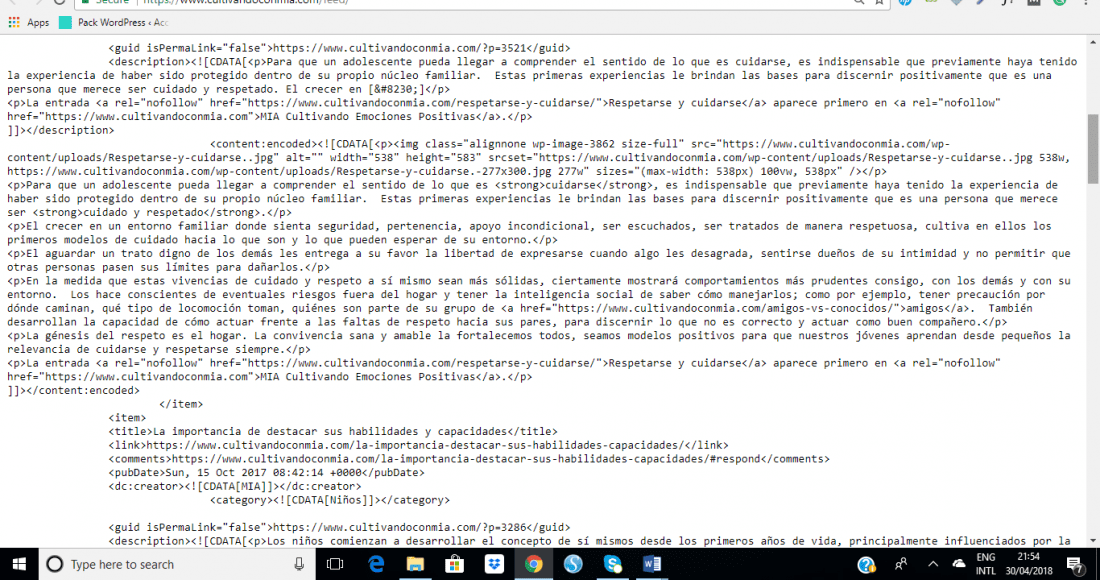1100x580 pixels.
Task: Click the title 'La importancia de destacar sus habilidades'
Action: point(333,431)
